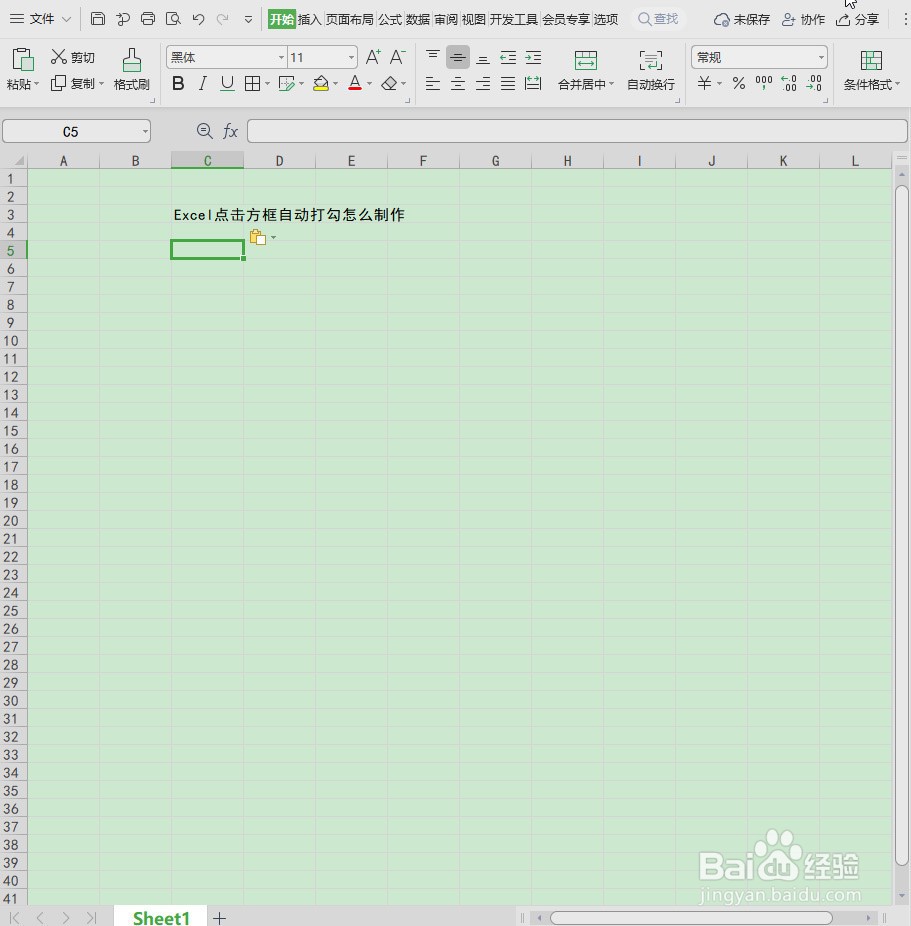Click the 分享 share button
The image size is (911, 926).
[857, 19]
